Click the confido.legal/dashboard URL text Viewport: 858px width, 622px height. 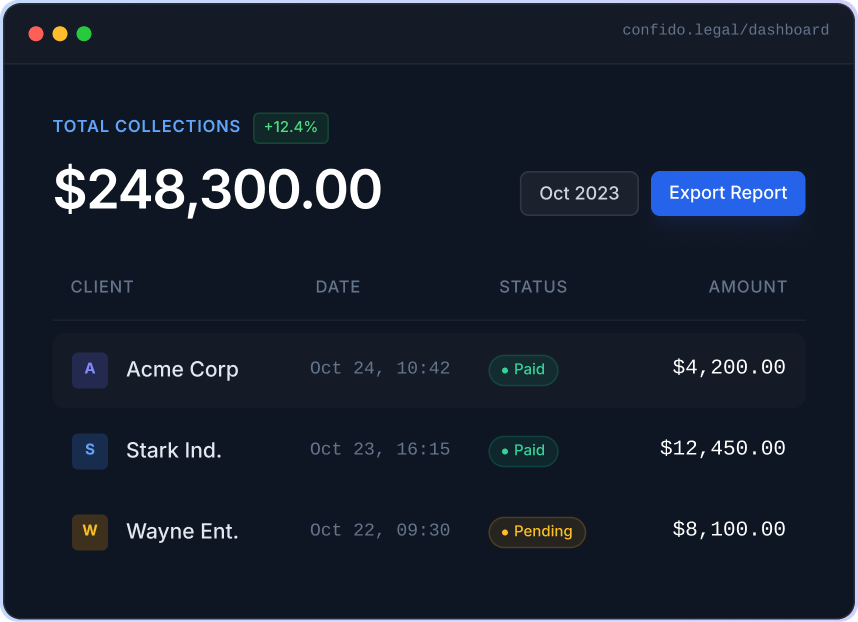[x=725, y=31]
